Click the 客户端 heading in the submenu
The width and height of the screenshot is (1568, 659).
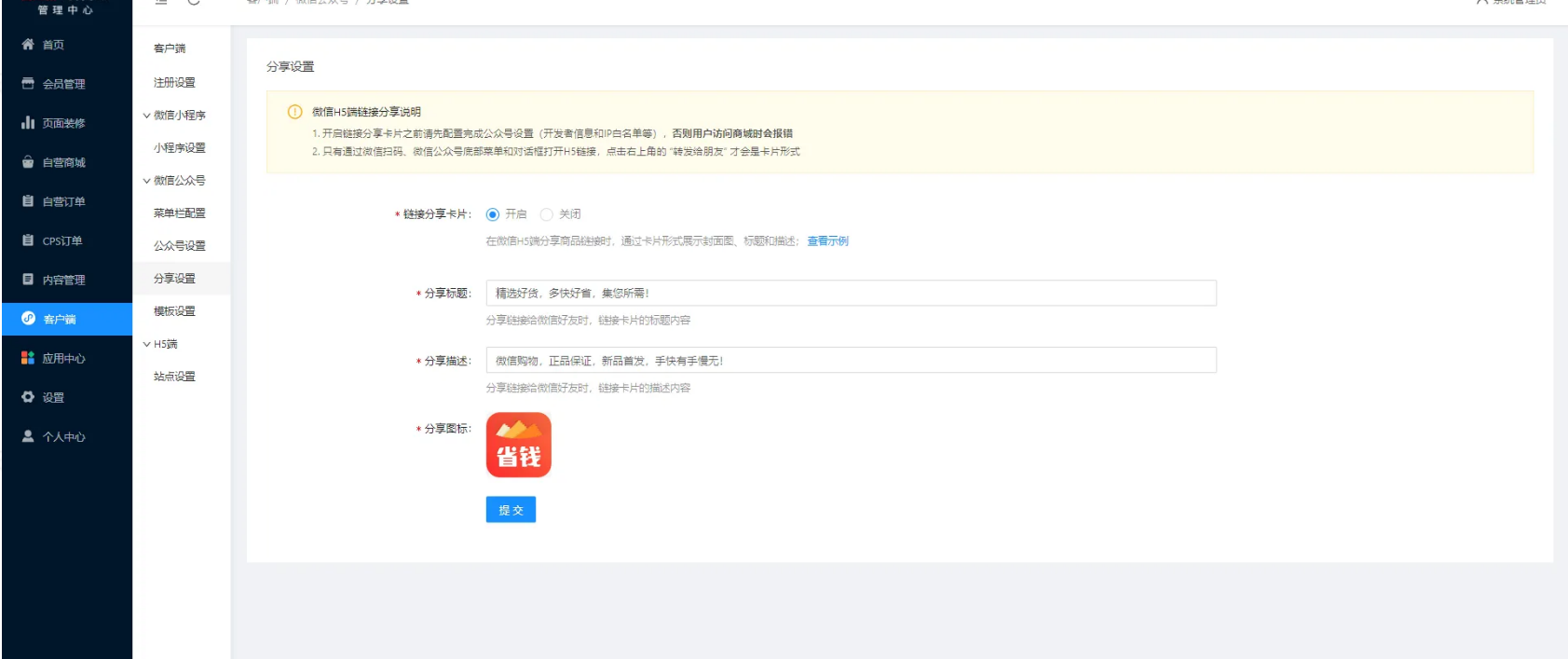(170, 48)
